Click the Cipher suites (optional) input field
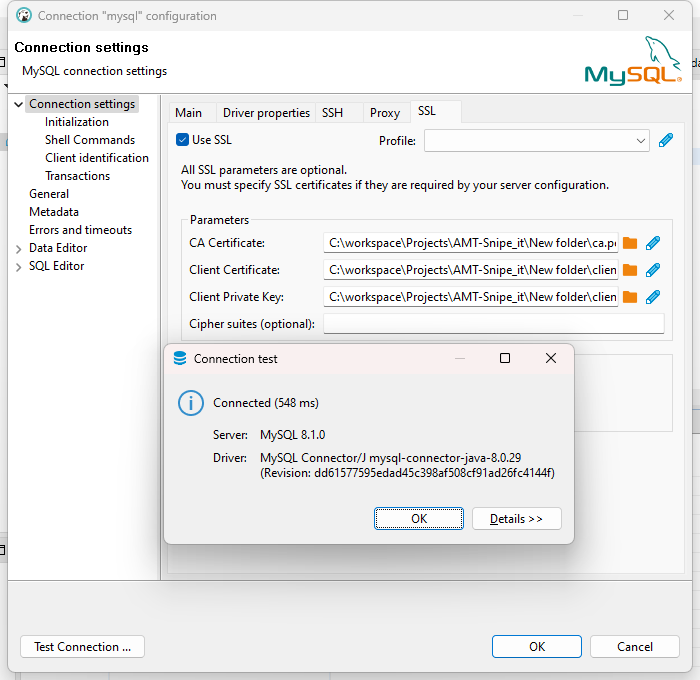This screenshot has height=680, width=700. 494,324
